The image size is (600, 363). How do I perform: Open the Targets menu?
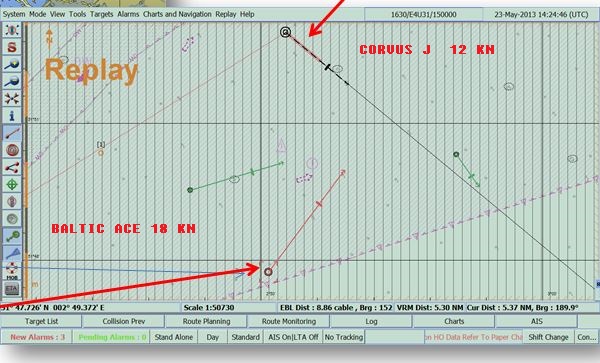click(101, 14)
